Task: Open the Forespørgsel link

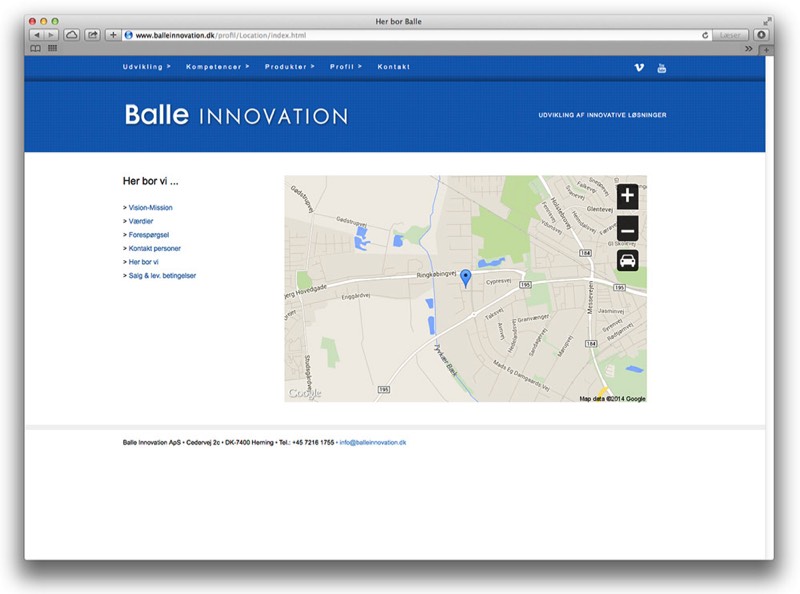Action: [x=148, y=235]
